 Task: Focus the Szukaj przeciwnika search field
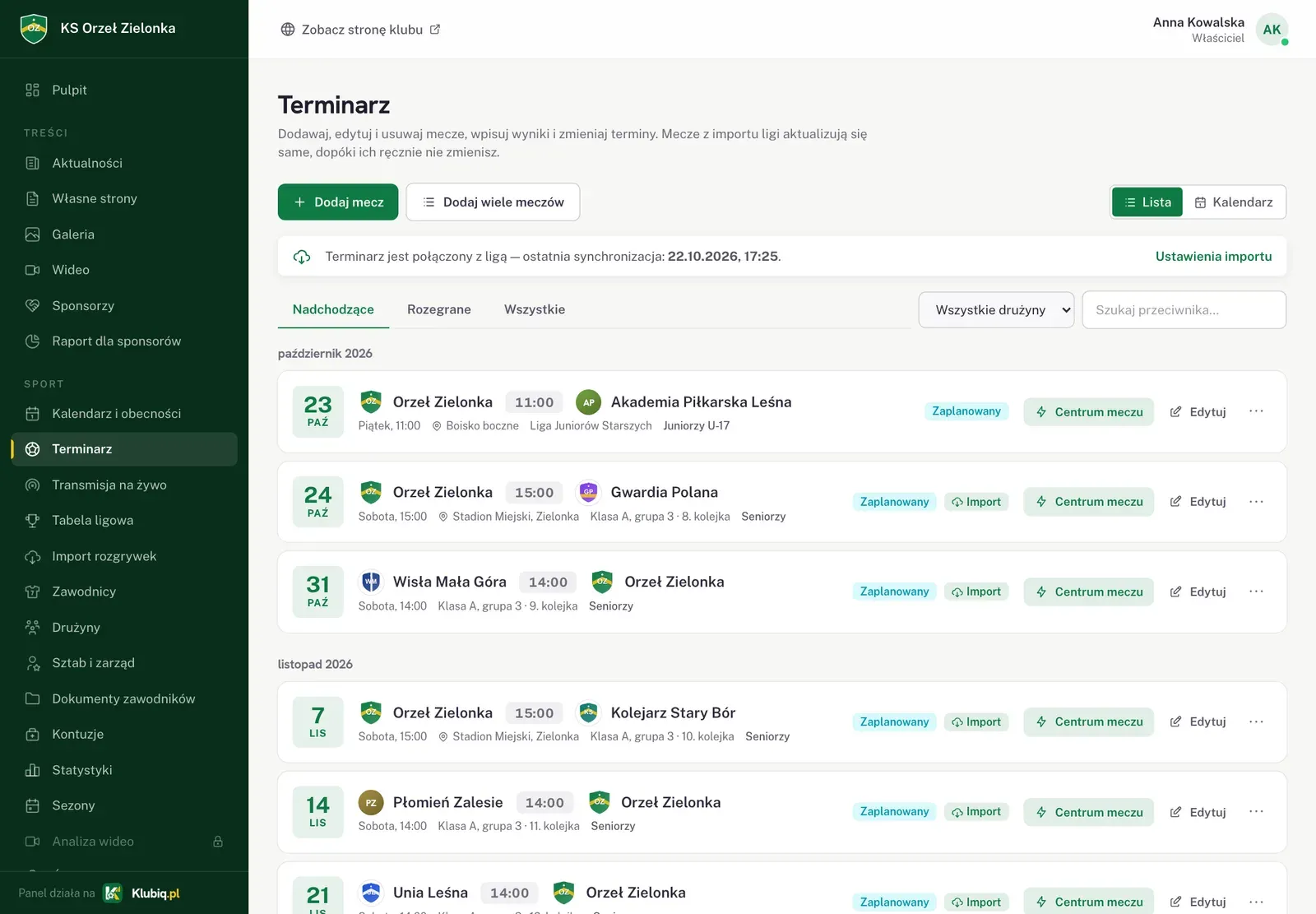[1184, 310]
